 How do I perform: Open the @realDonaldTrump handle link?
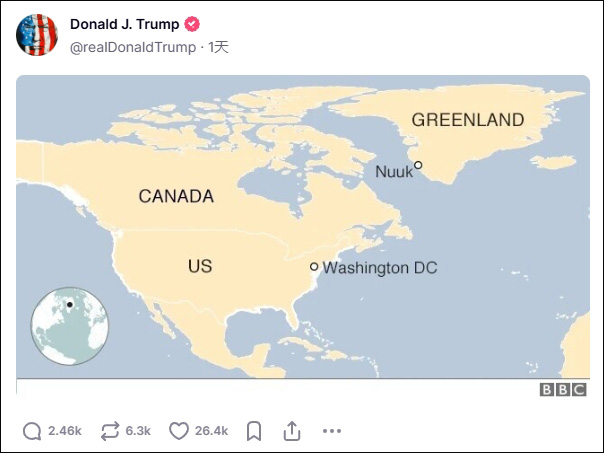(x=133, y=47)
